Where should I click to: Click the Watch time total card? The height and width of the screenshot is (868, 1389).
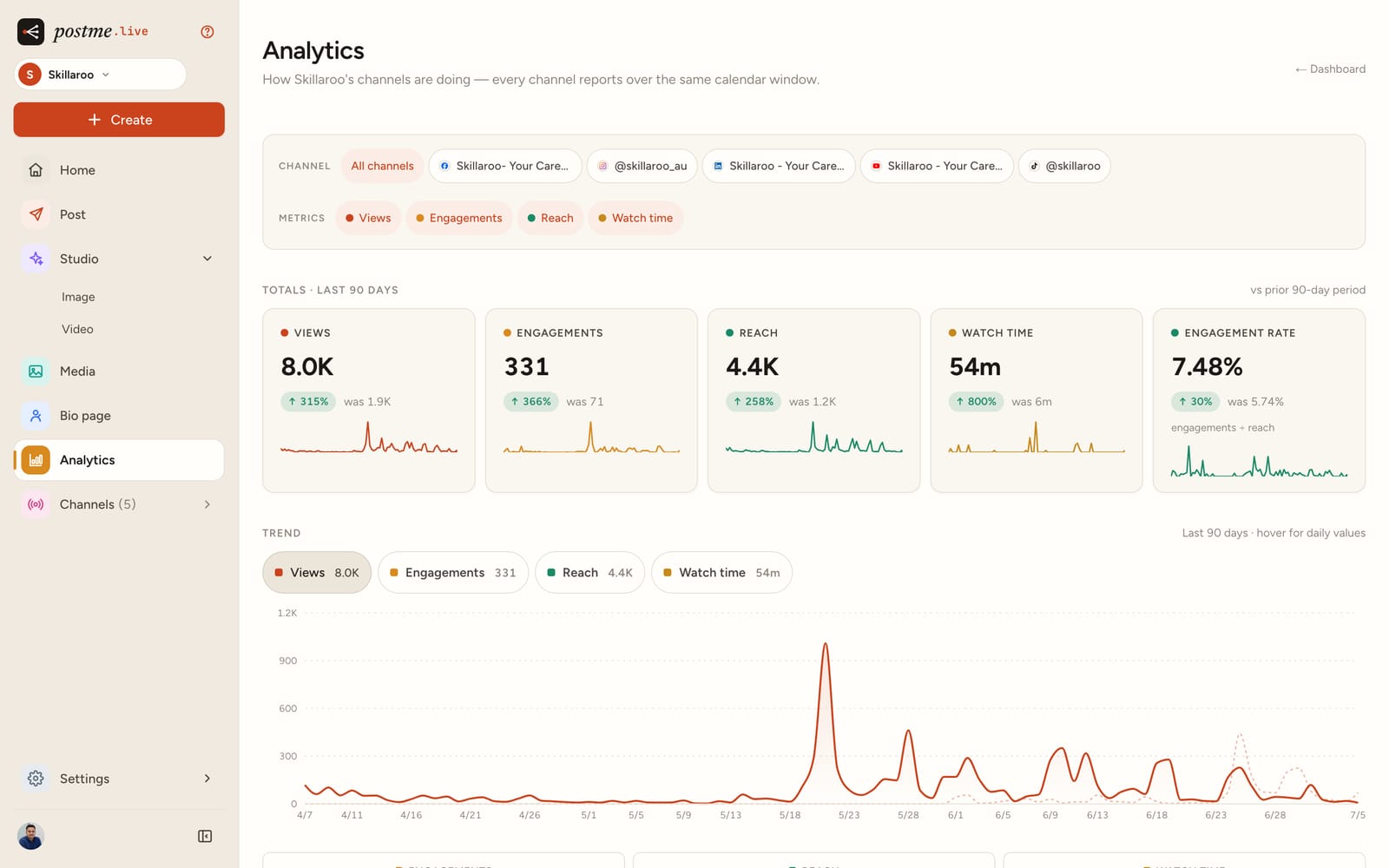click(1037, 400)
